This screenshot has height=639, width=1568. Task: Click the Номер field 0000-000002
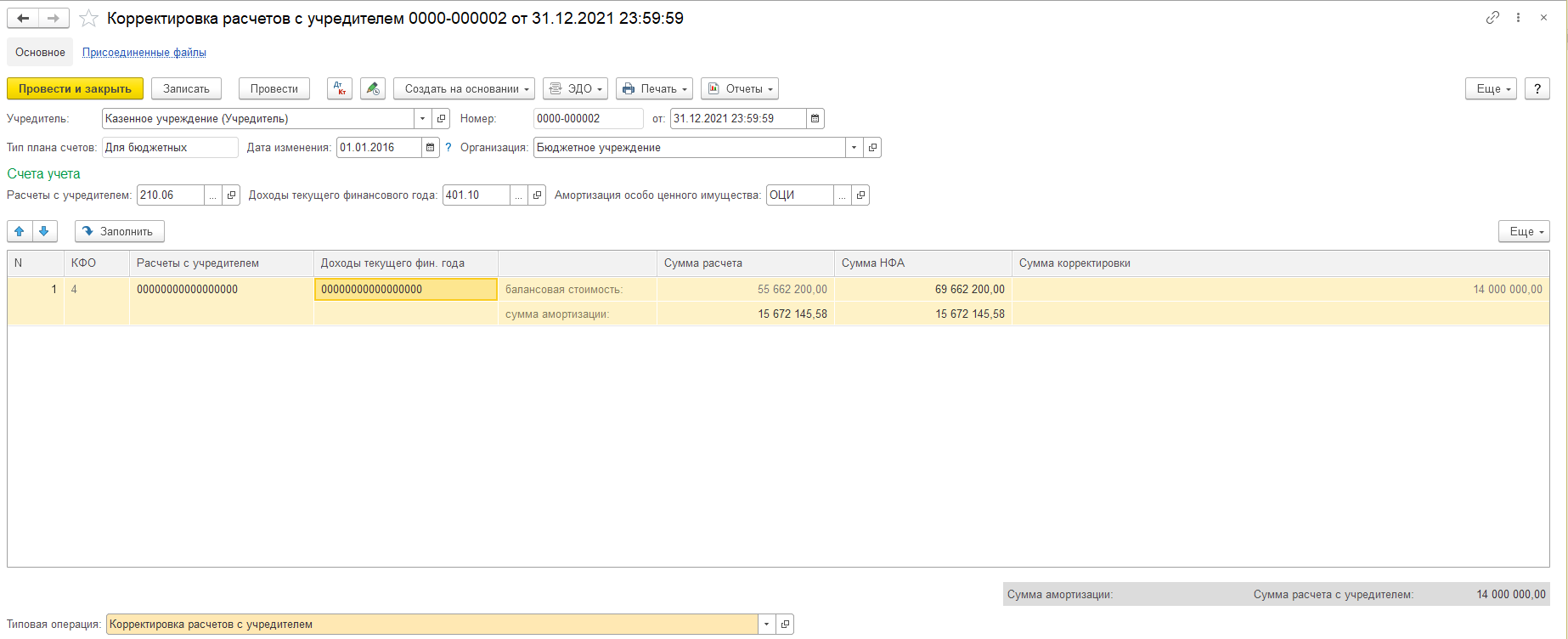coord(588,119)
